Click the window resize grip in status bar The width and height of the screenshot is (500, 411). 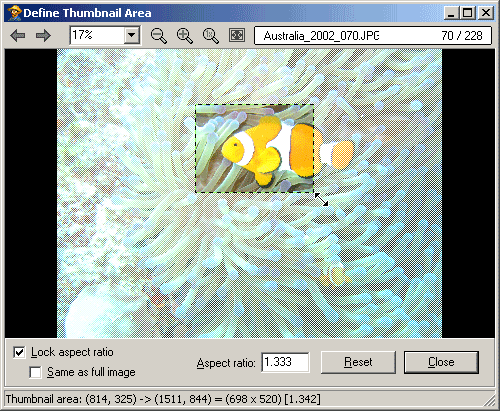tap(489, 400)
